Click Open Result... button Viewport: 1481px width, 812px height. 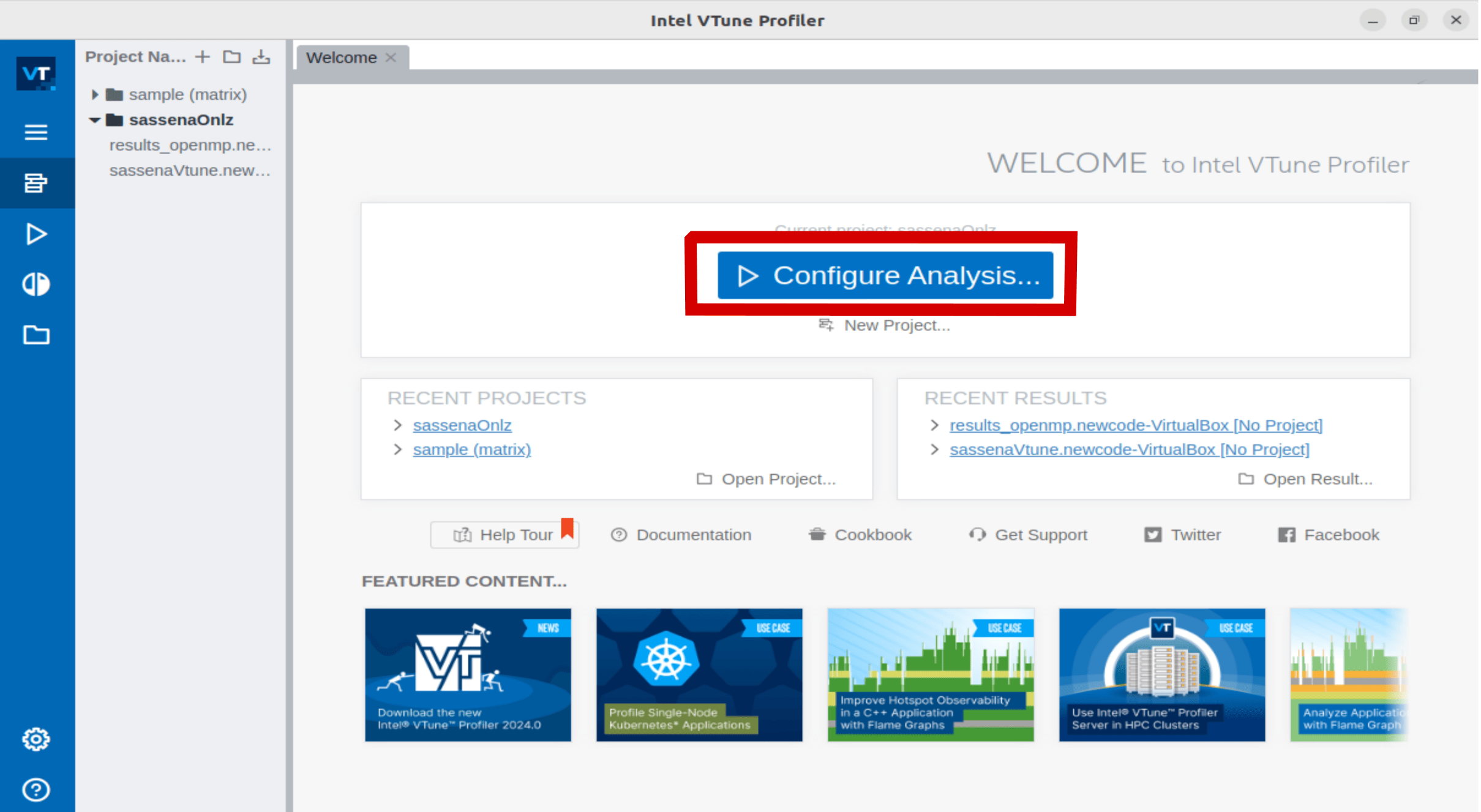pos(1305,479)
